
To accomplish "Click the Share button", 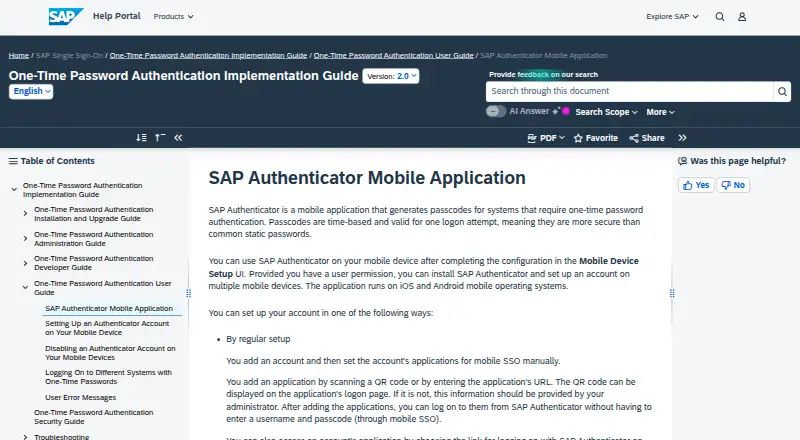I will point(647,138).
